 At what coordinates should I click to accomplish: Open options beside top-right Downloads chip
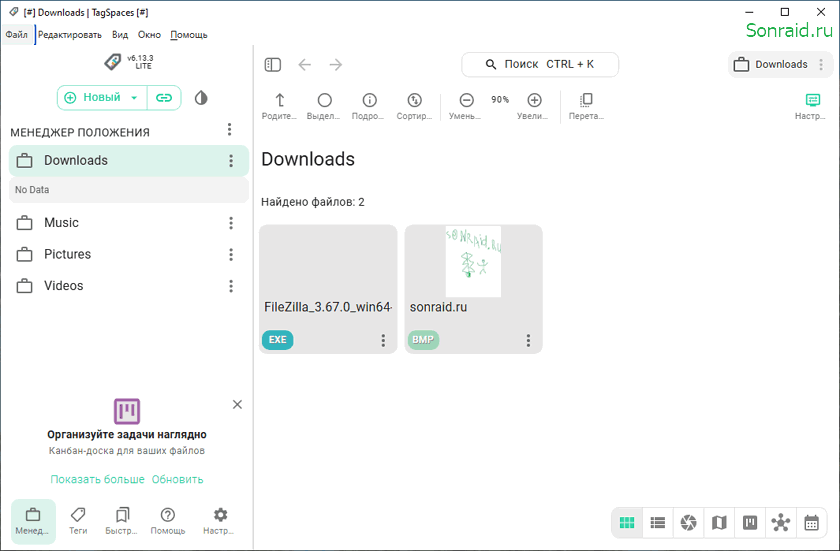pos(821,65)
